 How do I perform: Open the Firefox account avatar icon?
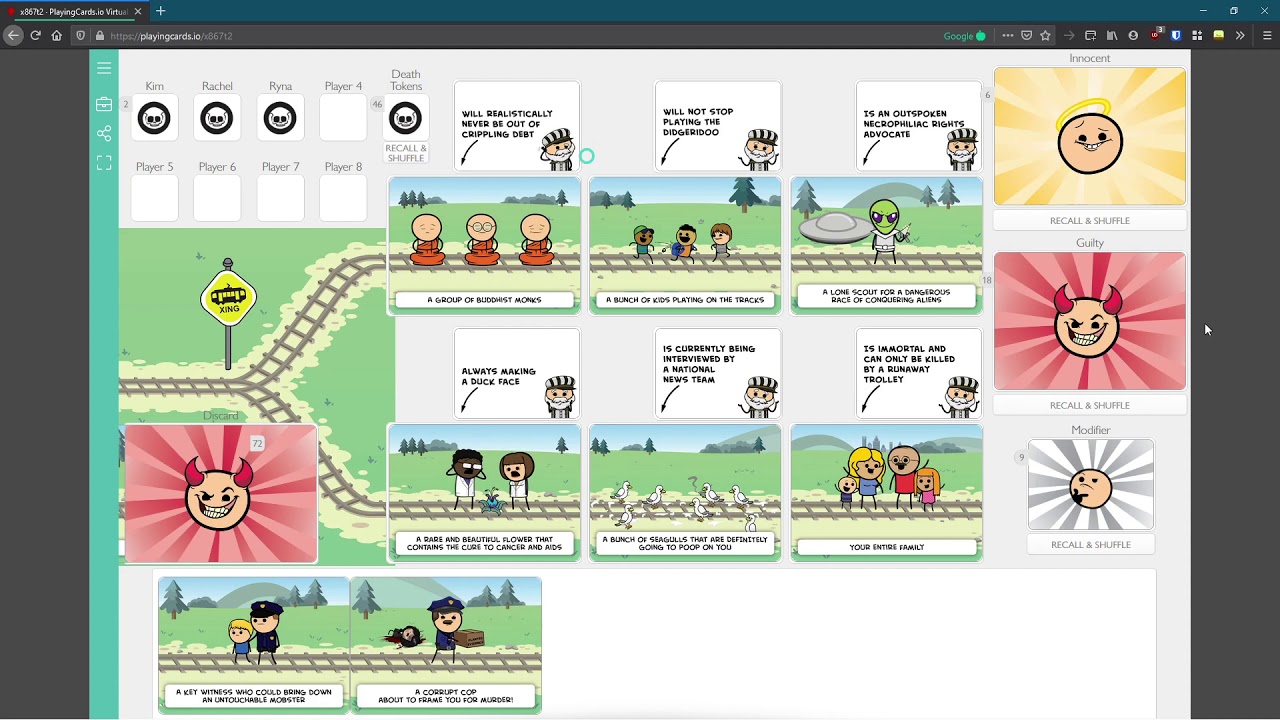point(1133,35)
